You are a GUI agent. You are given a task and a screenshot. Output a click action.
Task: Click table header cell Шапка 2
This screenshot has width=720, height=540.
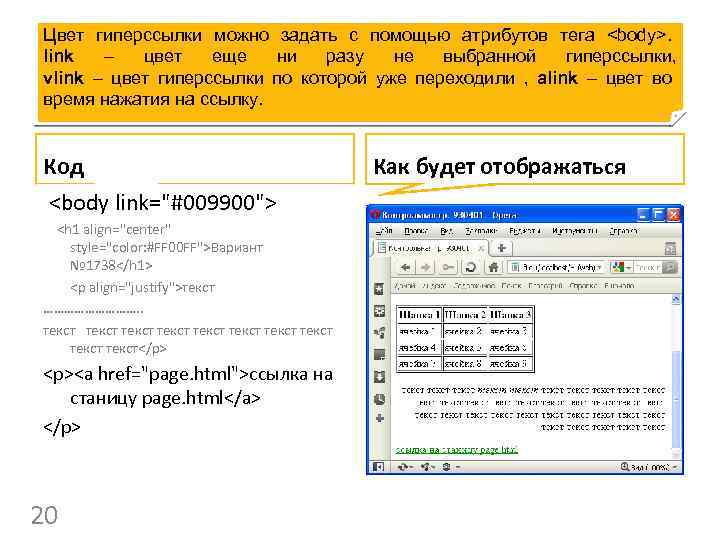[x=465, y=315]
